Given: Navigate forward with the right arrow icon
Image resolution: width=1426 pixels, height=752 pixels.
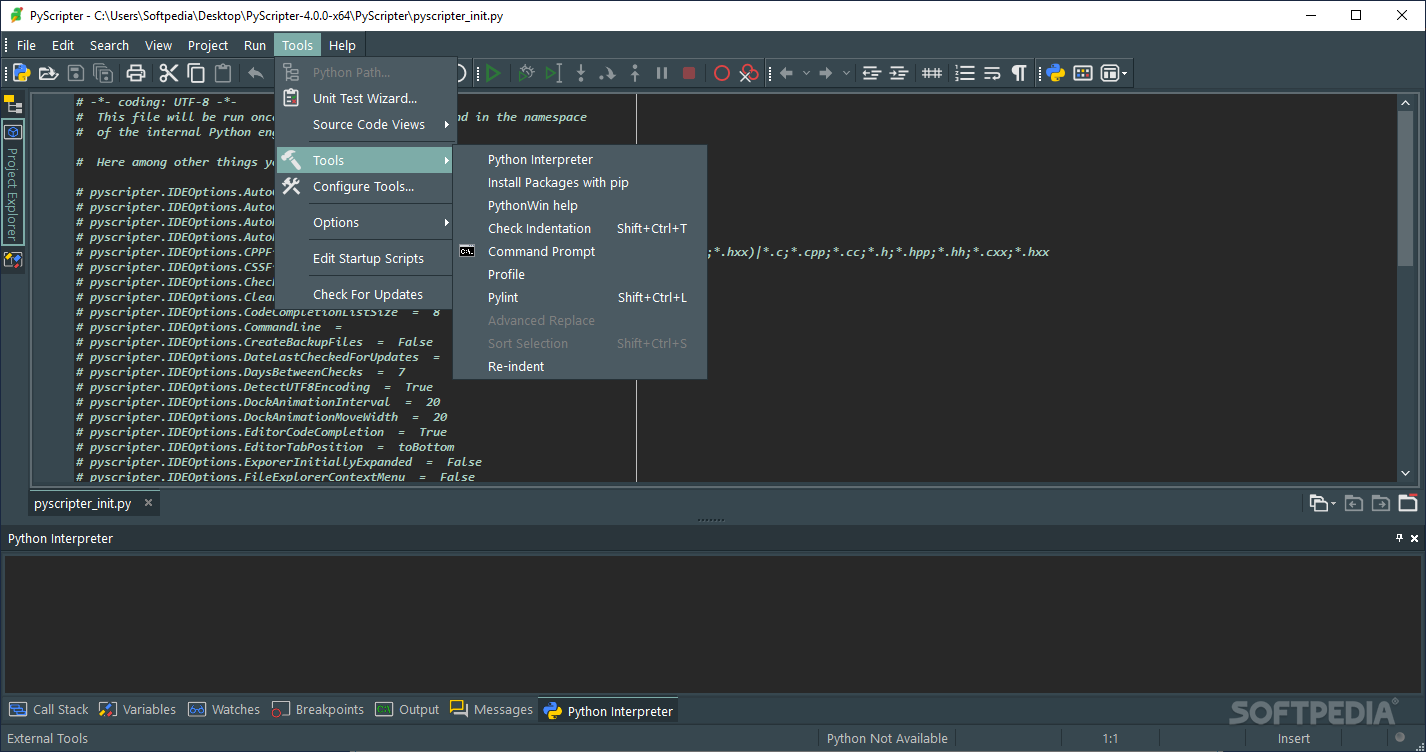Looking at the screenshot, I should 826,73.
